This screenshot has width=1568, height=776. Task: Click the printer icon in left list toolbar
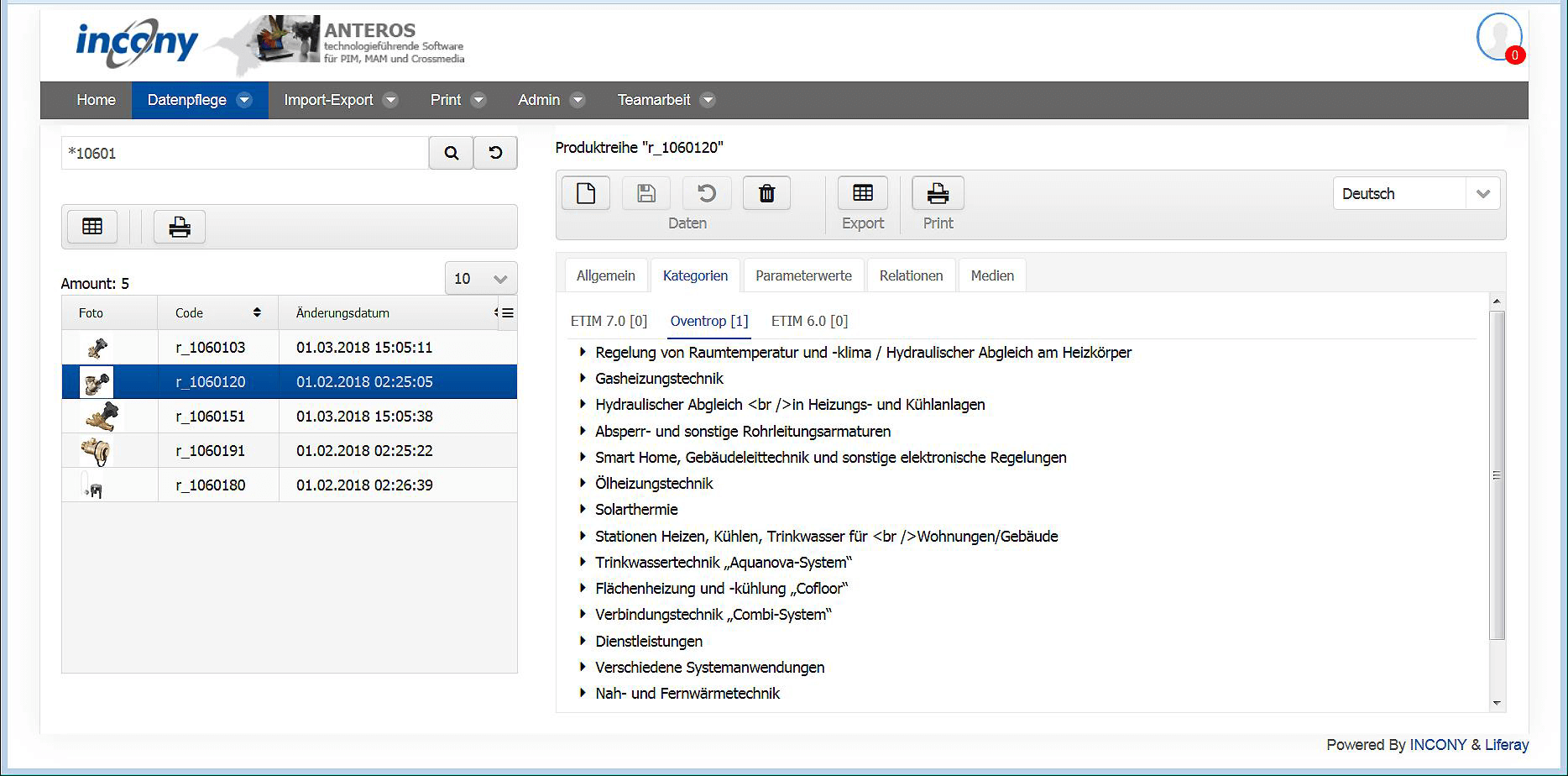[x=180, y=226]
